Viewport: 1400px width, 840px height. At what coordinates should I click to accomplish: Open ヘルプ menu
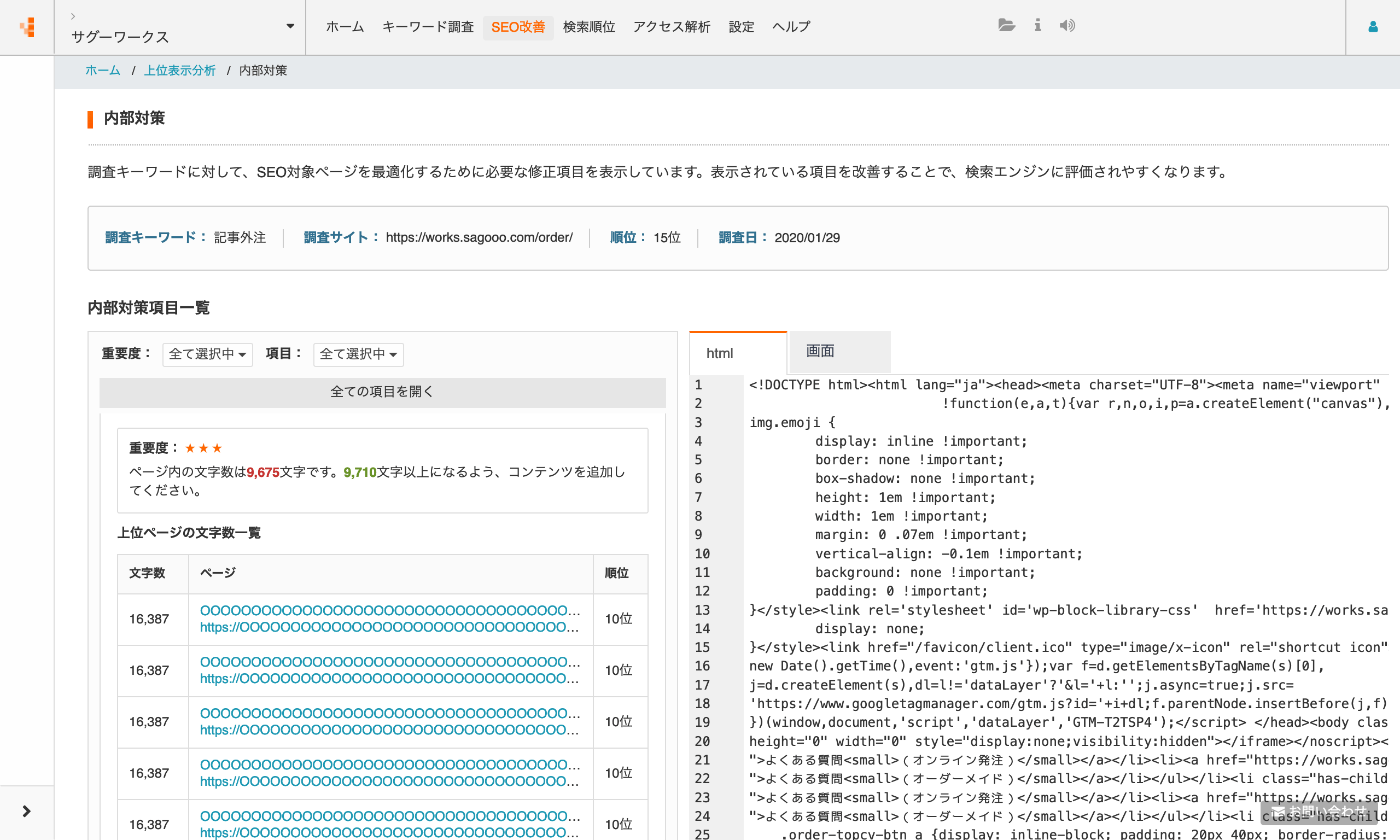(x=791, y=27)
